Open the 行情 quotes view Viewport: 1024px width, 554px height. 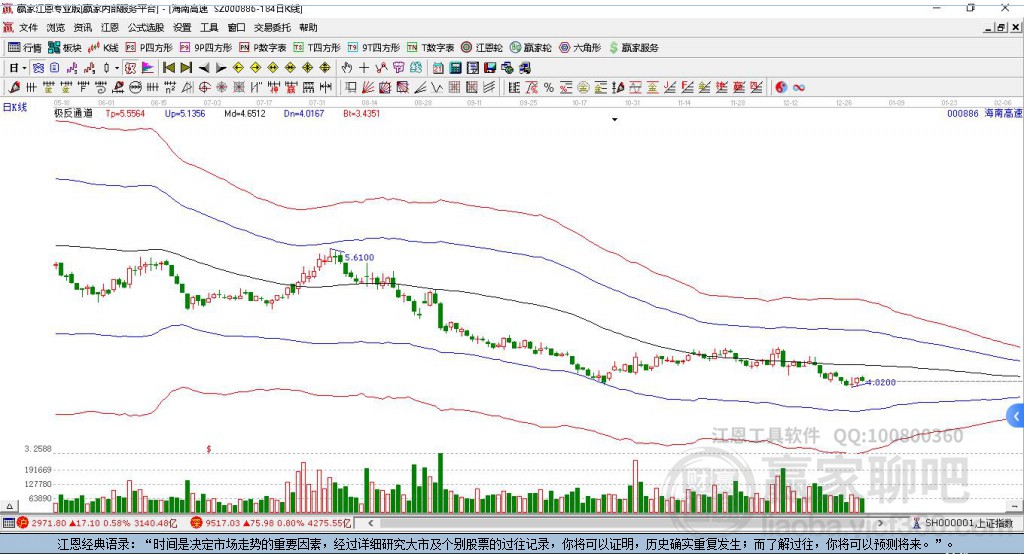pos(24,48)
